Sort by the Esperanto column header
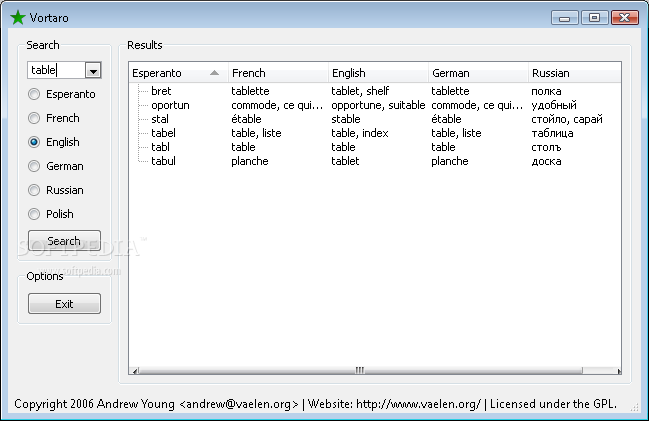Image resolution: width=649 pixels, height=421 pixels. click(x=178, y=73)
